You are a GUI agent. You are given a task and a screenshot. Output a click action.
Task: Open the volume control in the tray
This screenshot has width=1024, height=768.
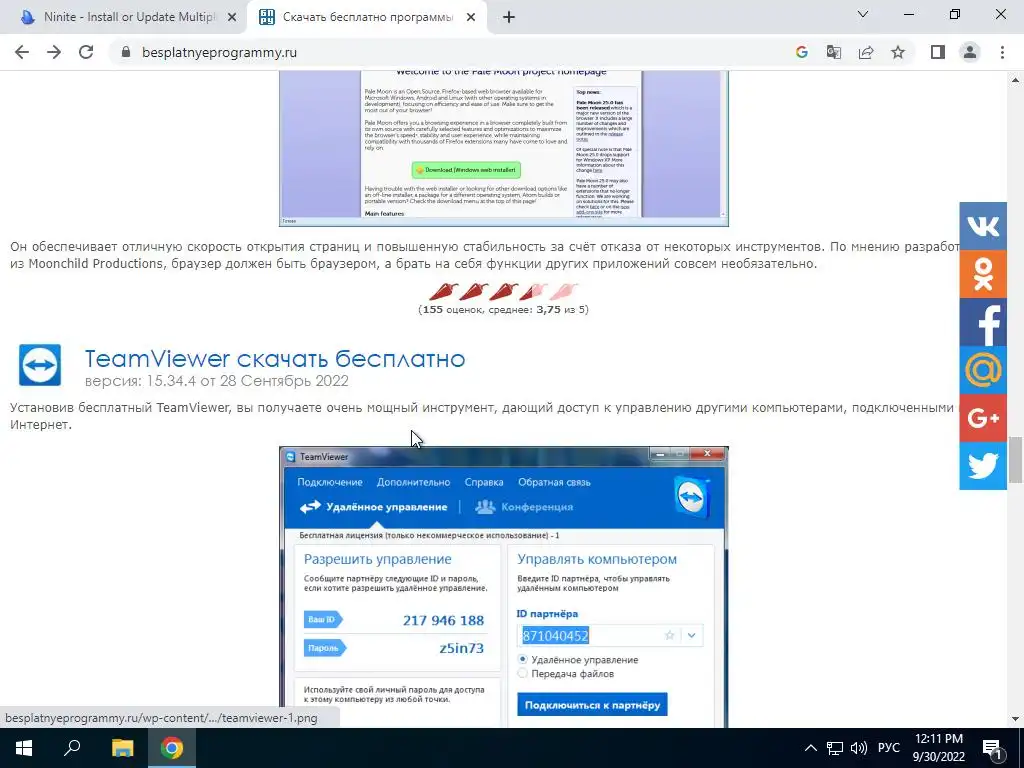(859, 748)
